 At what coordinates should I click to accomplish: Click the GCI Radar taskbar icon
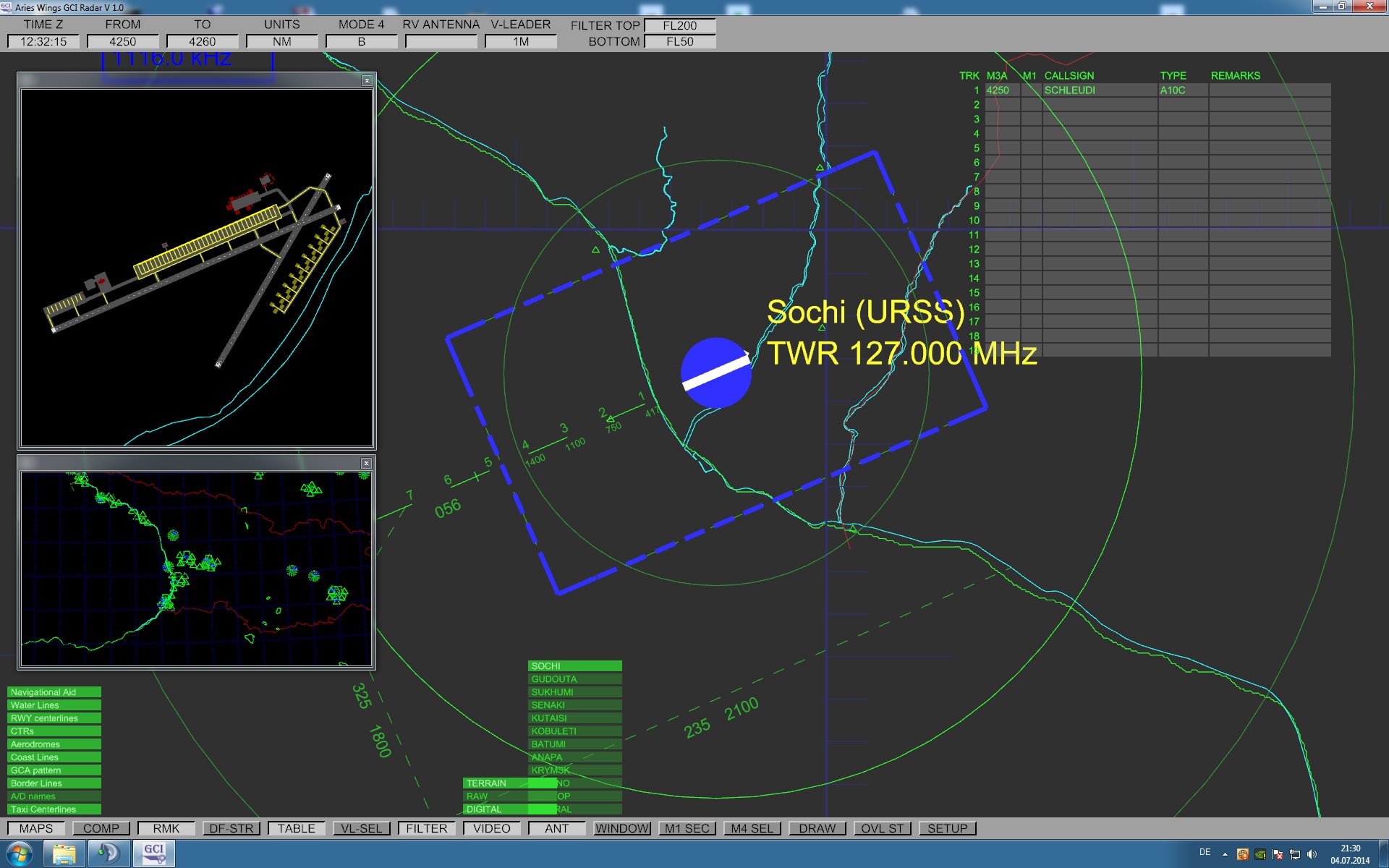(x=153, y=854)
